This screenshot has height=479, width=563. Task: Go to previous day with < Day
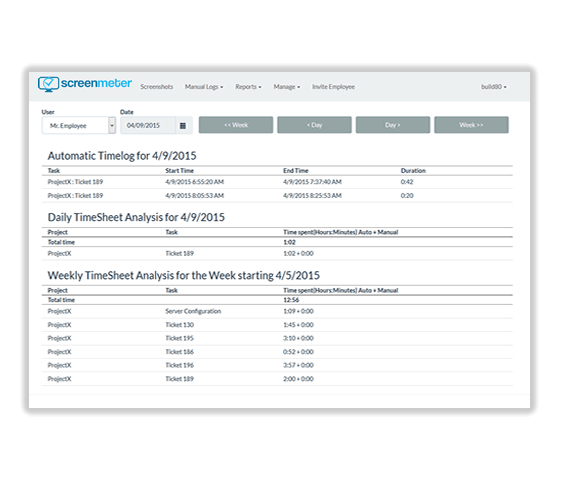tap(315, 125)
